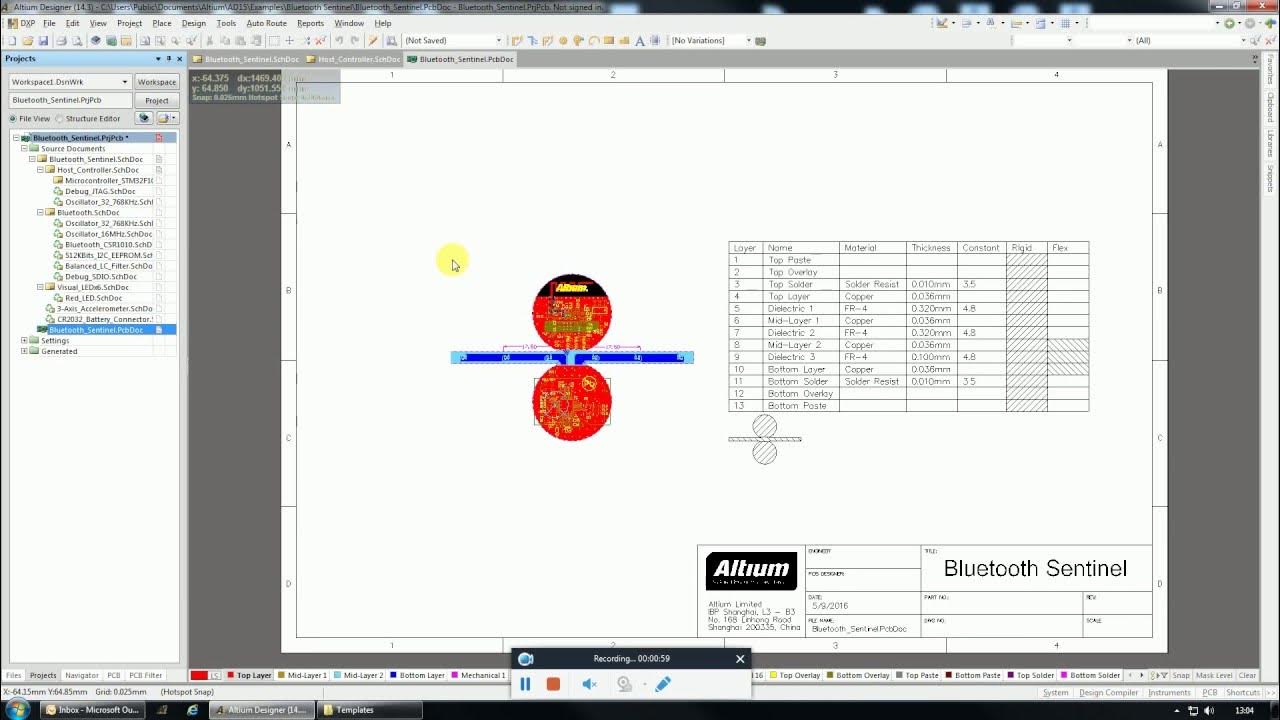
Task: Click the Print toolbar icon
Action: pyautogui.click(x=61, y=41)
